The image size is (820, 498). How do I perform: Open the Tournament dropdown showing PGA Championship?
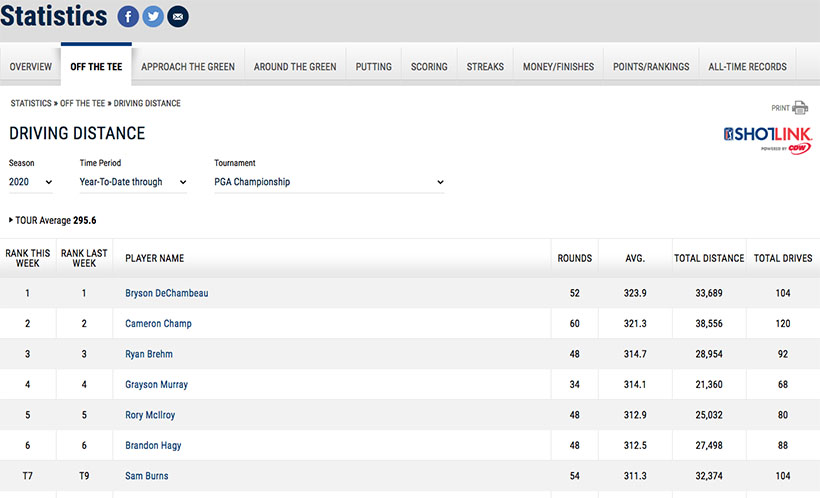(329, 182)
